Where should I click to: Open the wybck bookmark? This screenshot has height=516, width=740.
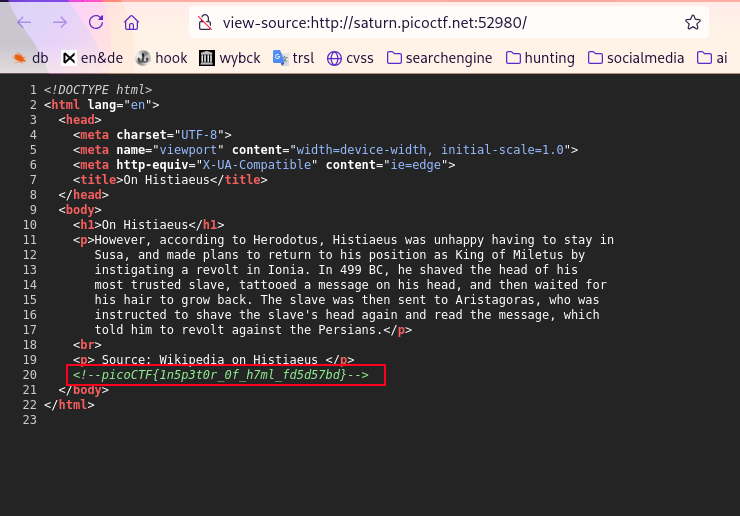point(230,58)
